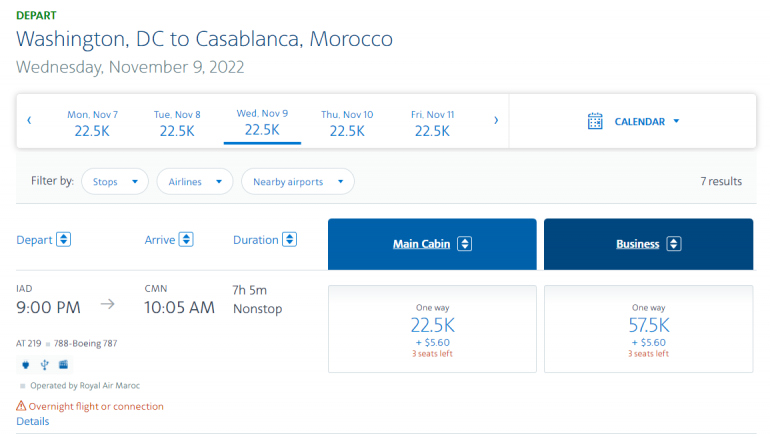Open the Stops filter dropdown
Image resolution: width=770 pixels, height=437 pixels.
coord(115,181)
